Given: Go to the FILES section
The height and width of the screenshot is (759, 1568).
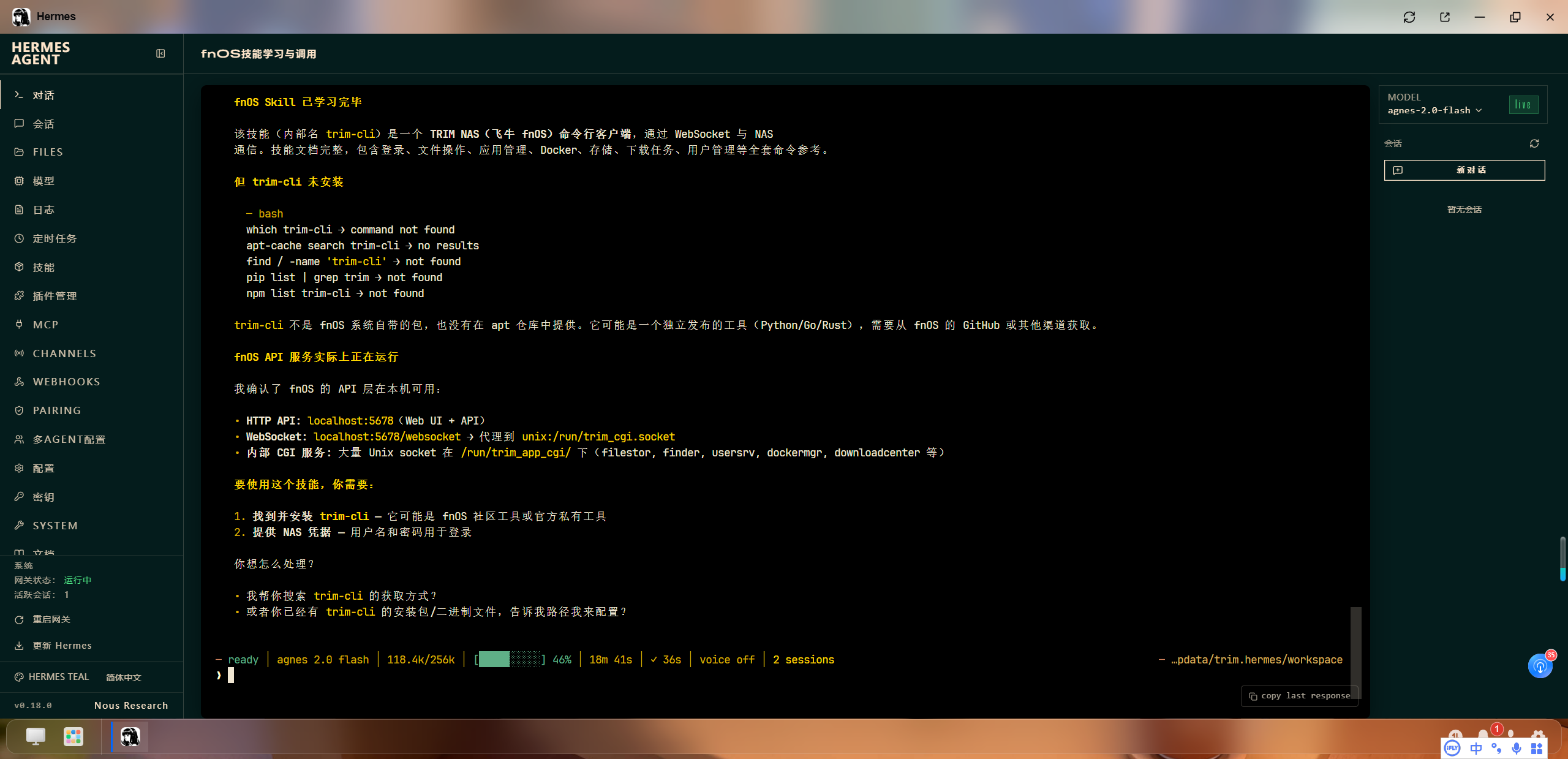Looking at the screenshot, I should [x=92, y=152].
